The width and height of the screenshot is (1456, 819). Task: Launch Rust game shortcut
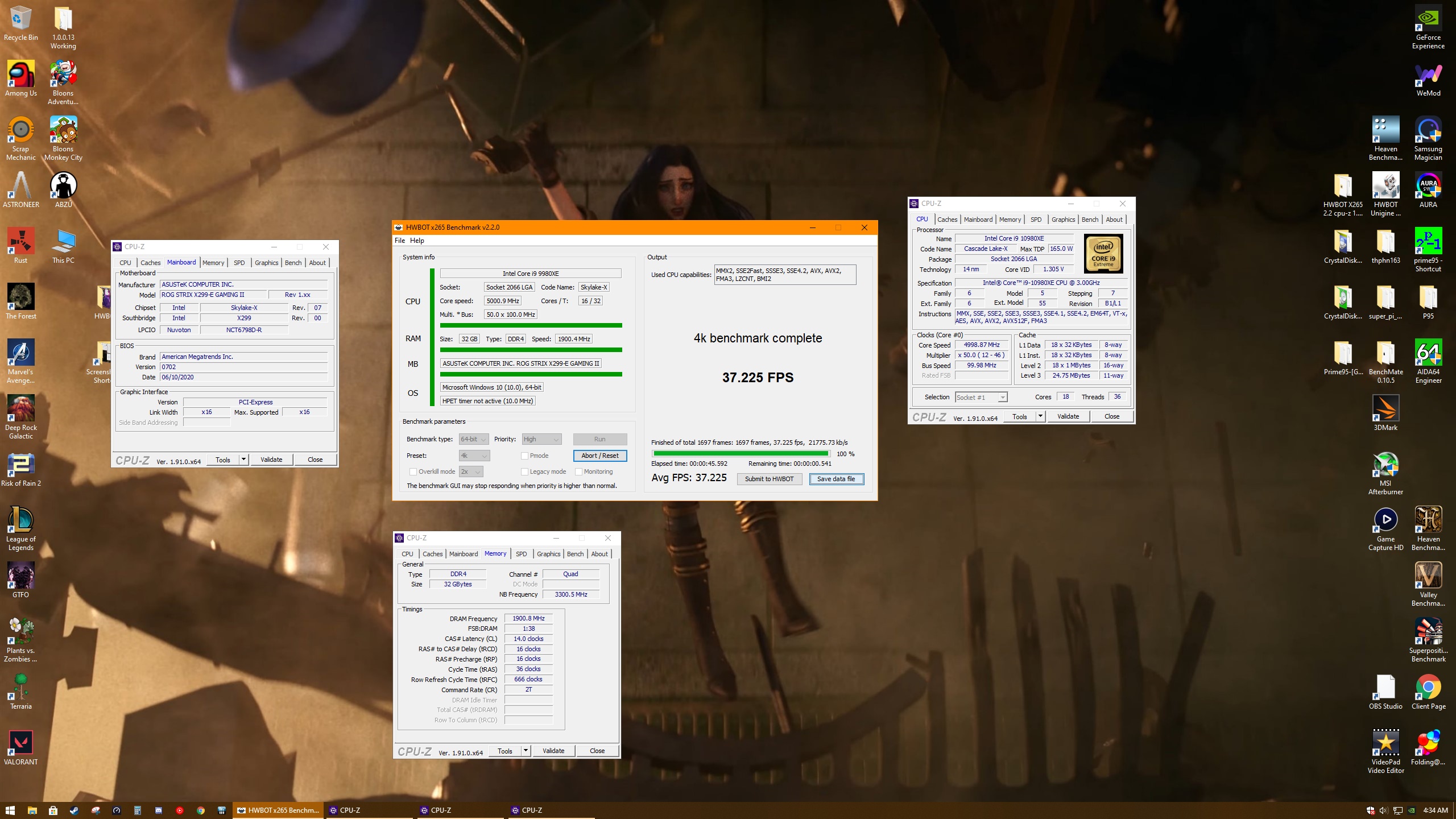(x=20, y=246)
